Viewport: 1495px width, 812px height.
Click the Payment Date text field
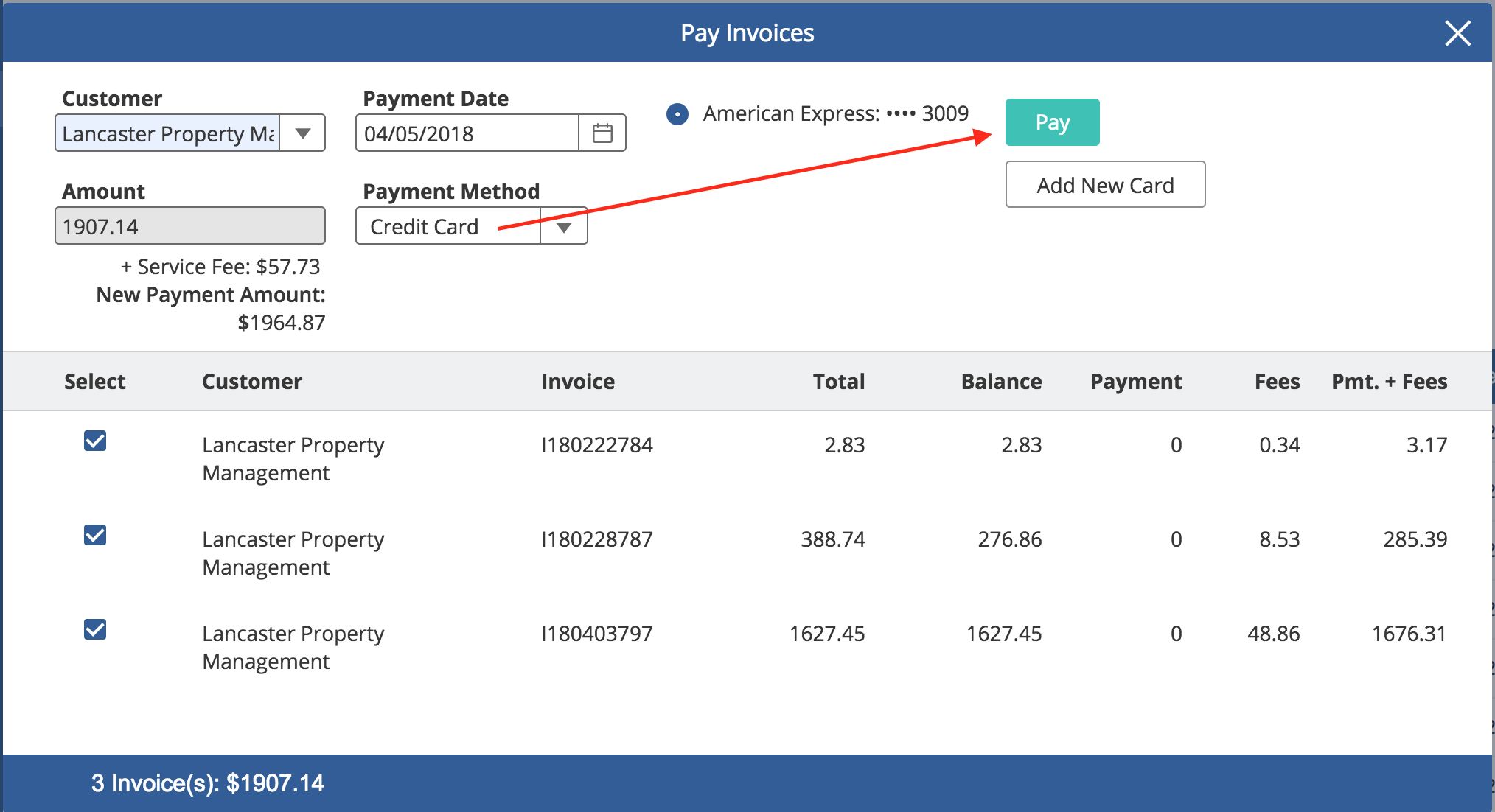click(x=467, y=133)
